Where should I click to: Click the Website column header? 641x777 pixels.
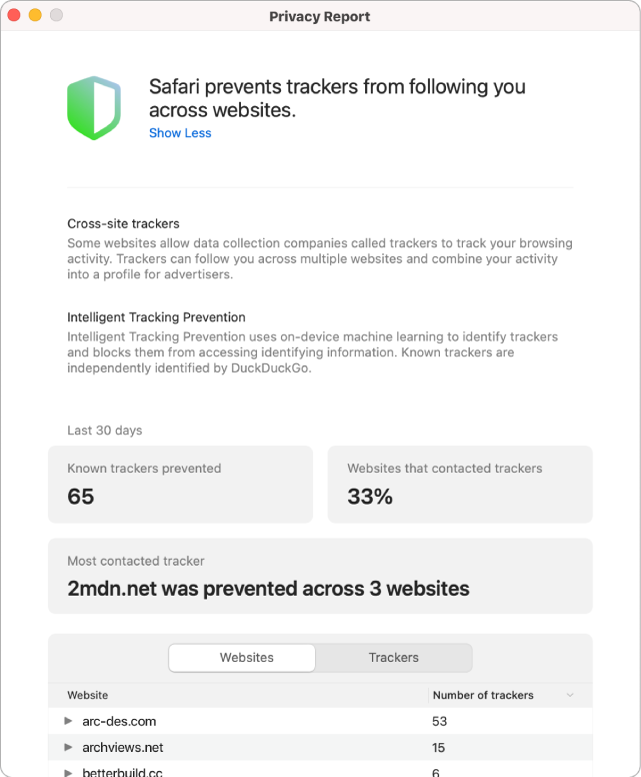click(88, 695)
